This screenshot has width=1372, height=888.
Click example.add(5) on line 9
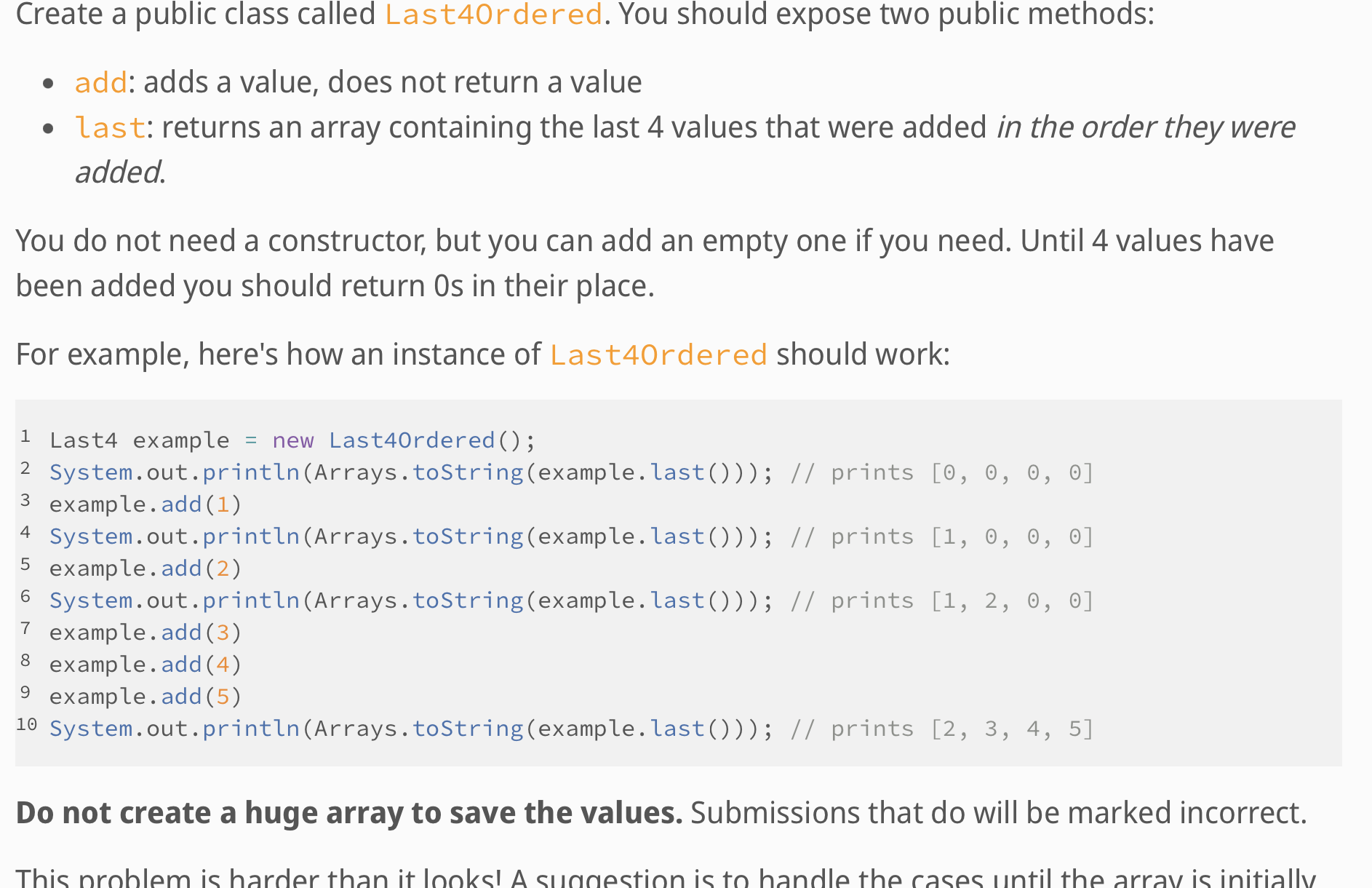pos(145,696)
